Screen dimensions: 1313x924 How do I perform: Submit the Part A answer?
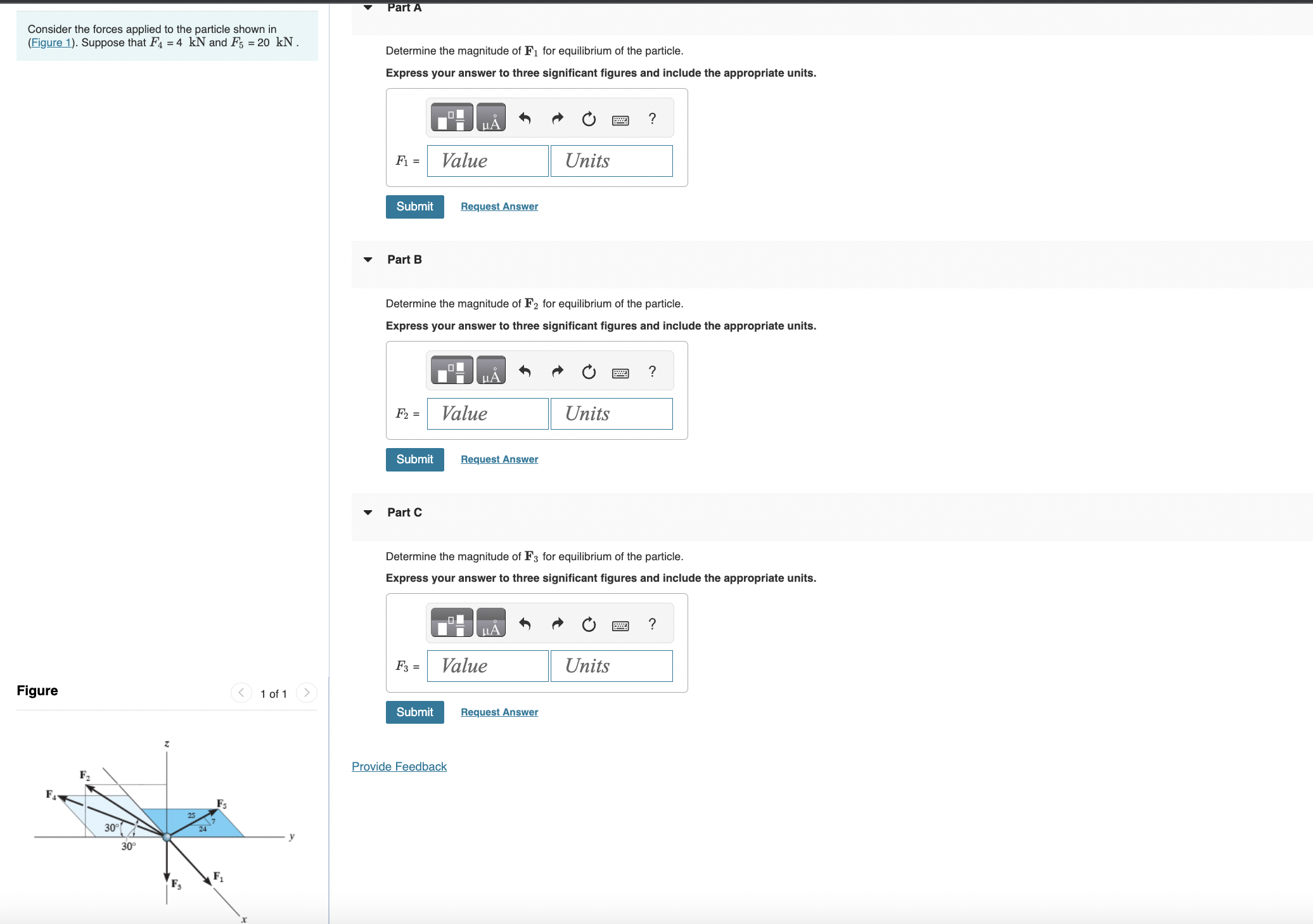pos(414,207)
